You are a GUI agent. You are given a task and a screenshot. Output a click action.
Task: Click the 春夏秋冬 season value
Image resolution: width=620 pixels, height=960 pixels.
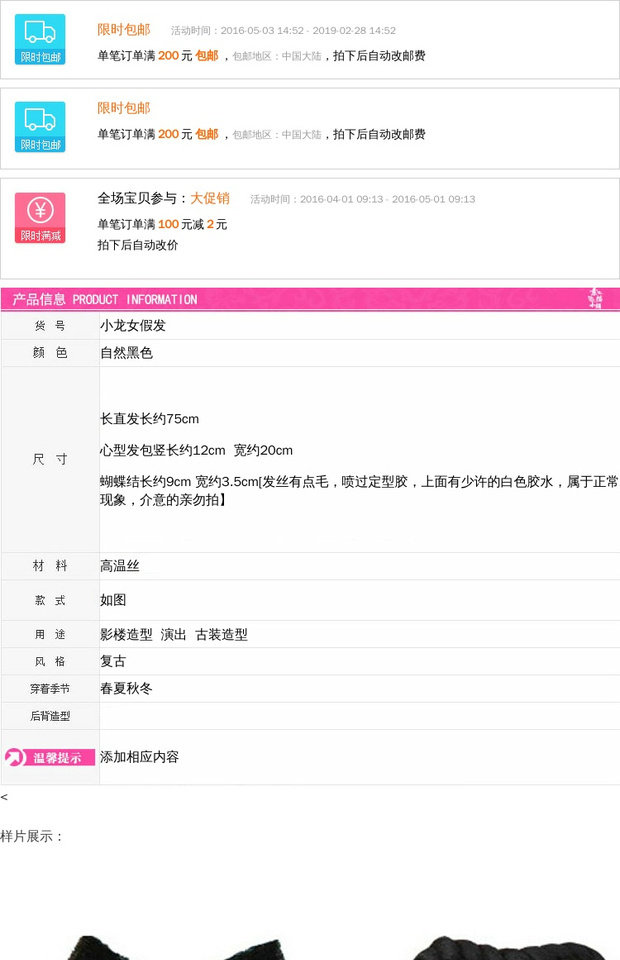click(x=126, y=689)
